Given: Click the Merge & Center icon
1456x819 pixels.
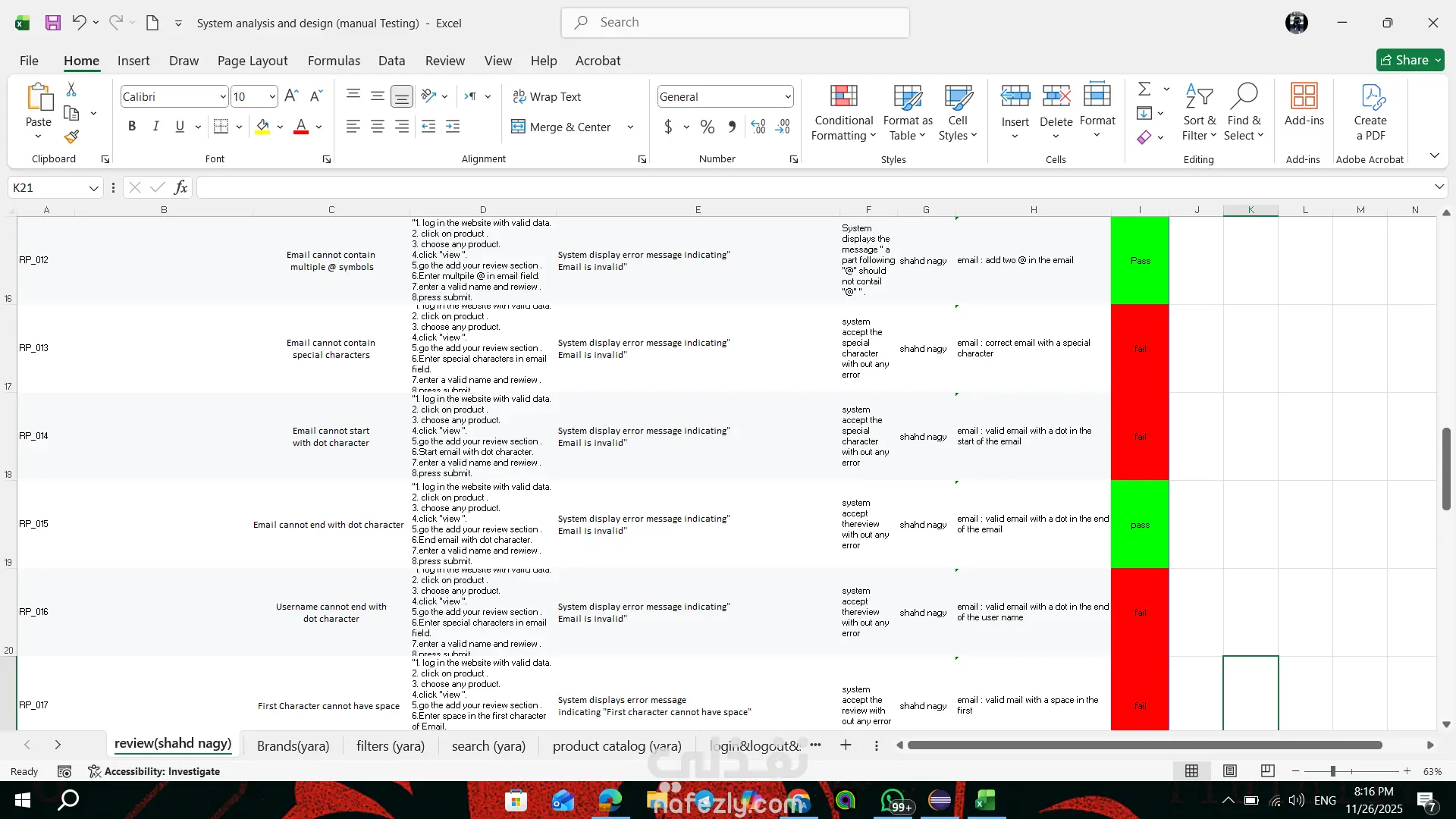Looking at the screenshot, I should (x=518, y=127).
